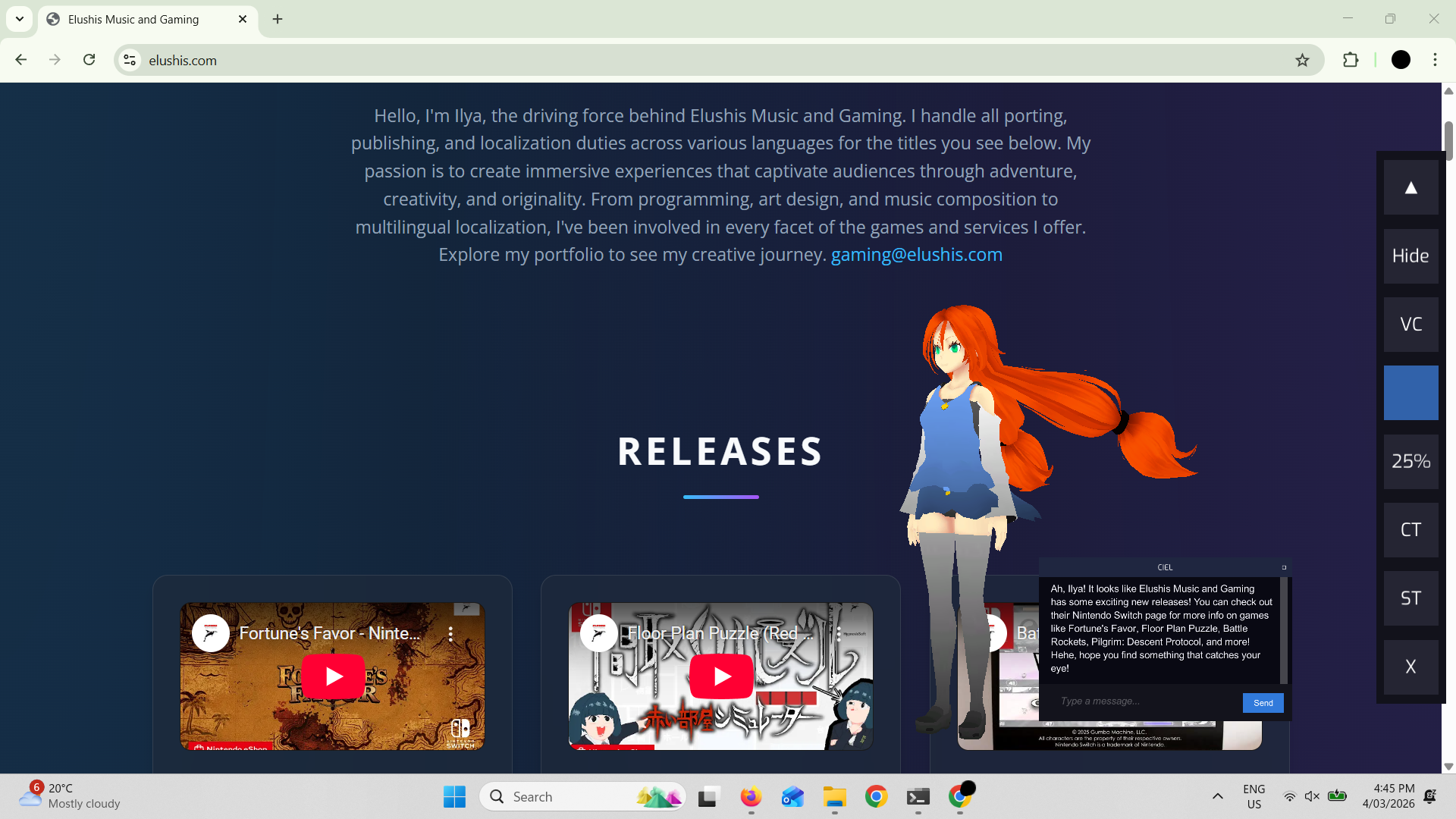Viewport: 1456px width, 819px height.
Task: Toggle the CT option in the sidebar
Action: click(1410, 529)
